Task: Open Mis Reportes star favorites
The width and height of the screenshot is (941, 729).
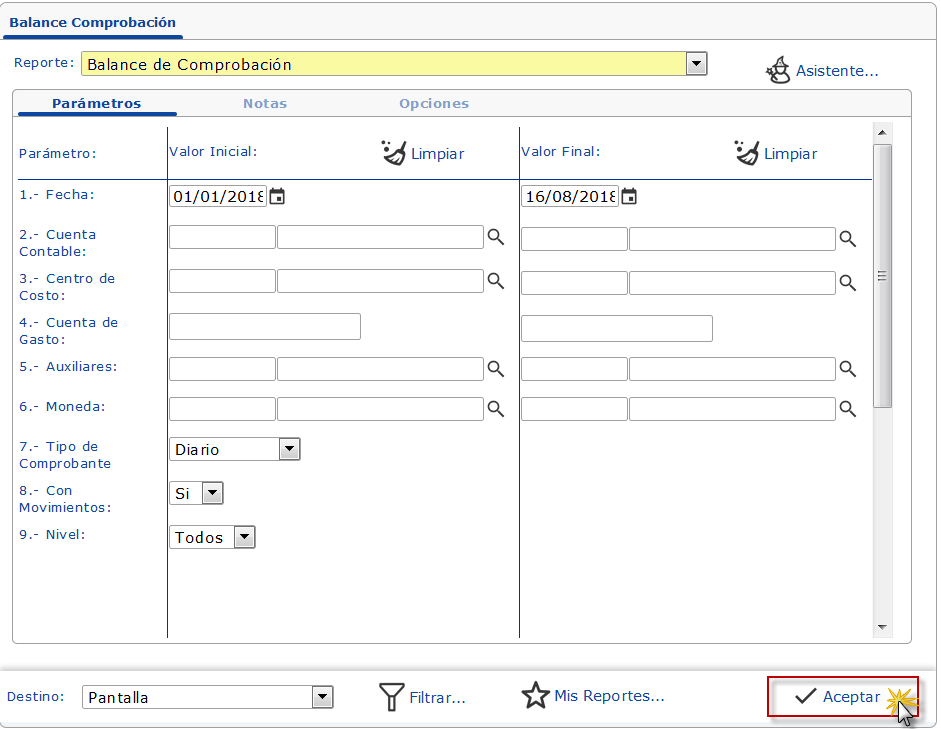Action: (536, 696)
